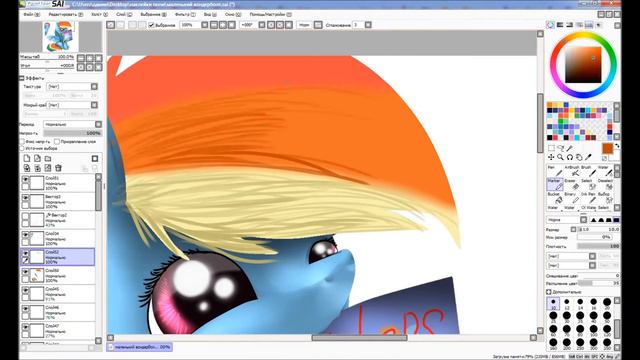Hide layer Слой45

click(25, 290)
